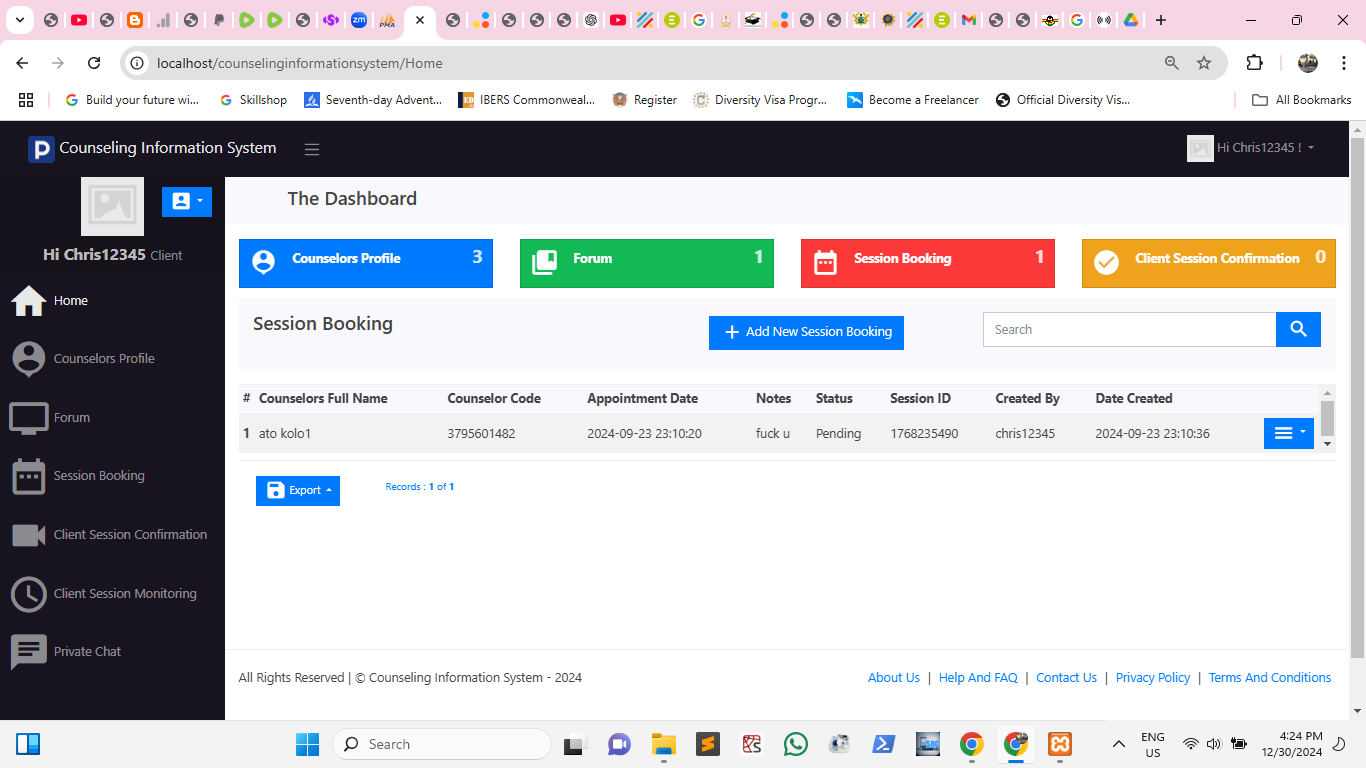Click the Client Session Monitoring clock icon
This screenshot has height=768, width=1366.
coord(28,593)
